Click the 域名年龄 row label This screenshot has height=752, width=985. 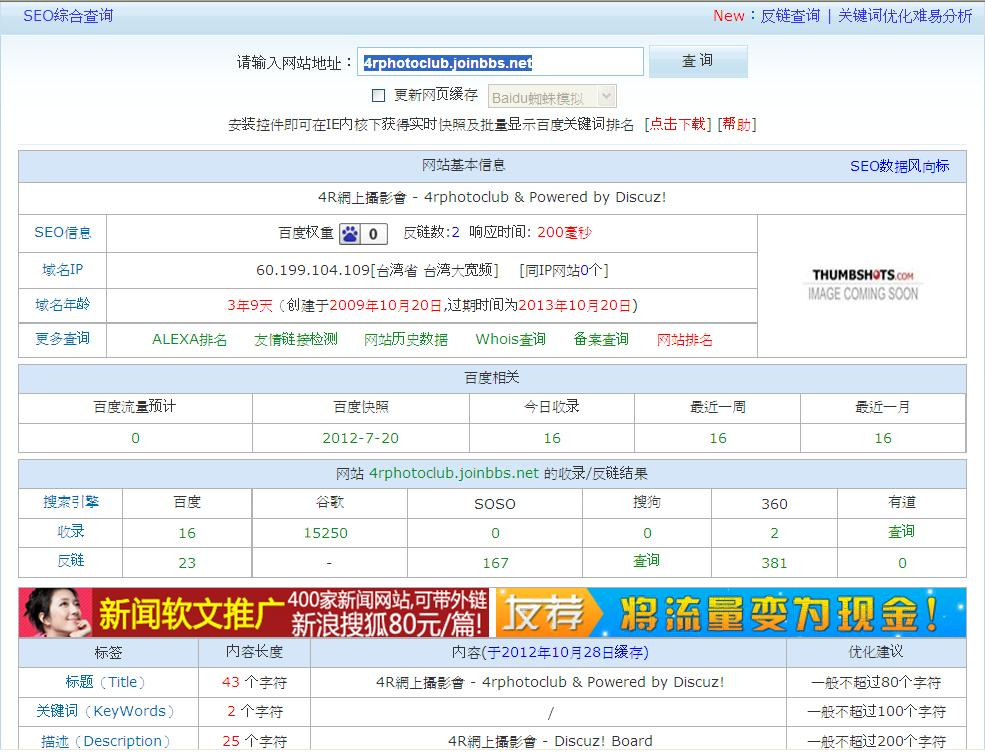coord(63,305)
